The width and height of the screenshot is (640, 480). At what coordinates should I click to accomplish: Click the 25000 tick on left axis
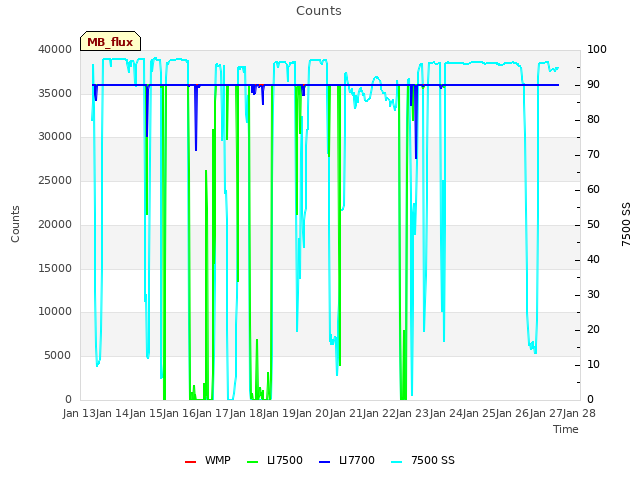click(55, 180)
